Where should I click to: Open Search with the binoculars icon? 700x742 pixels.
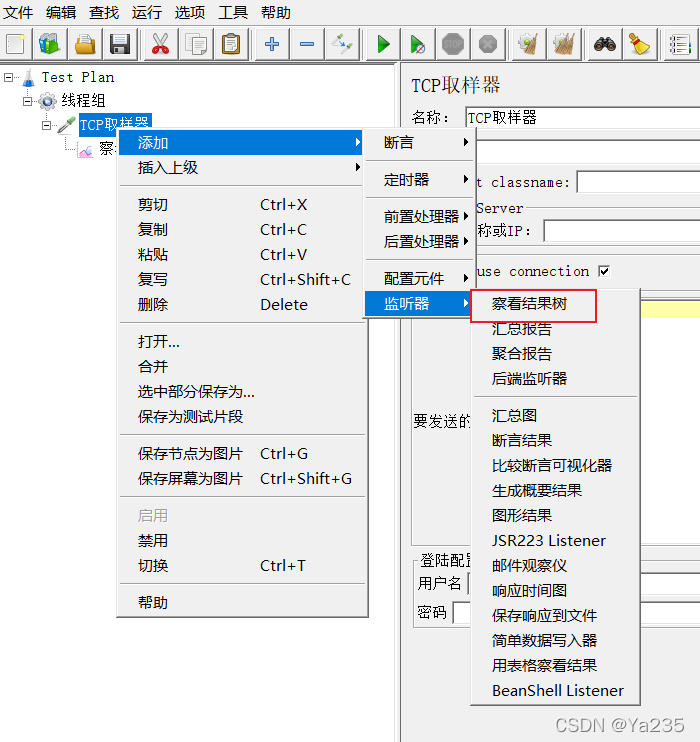coord(604,44)
